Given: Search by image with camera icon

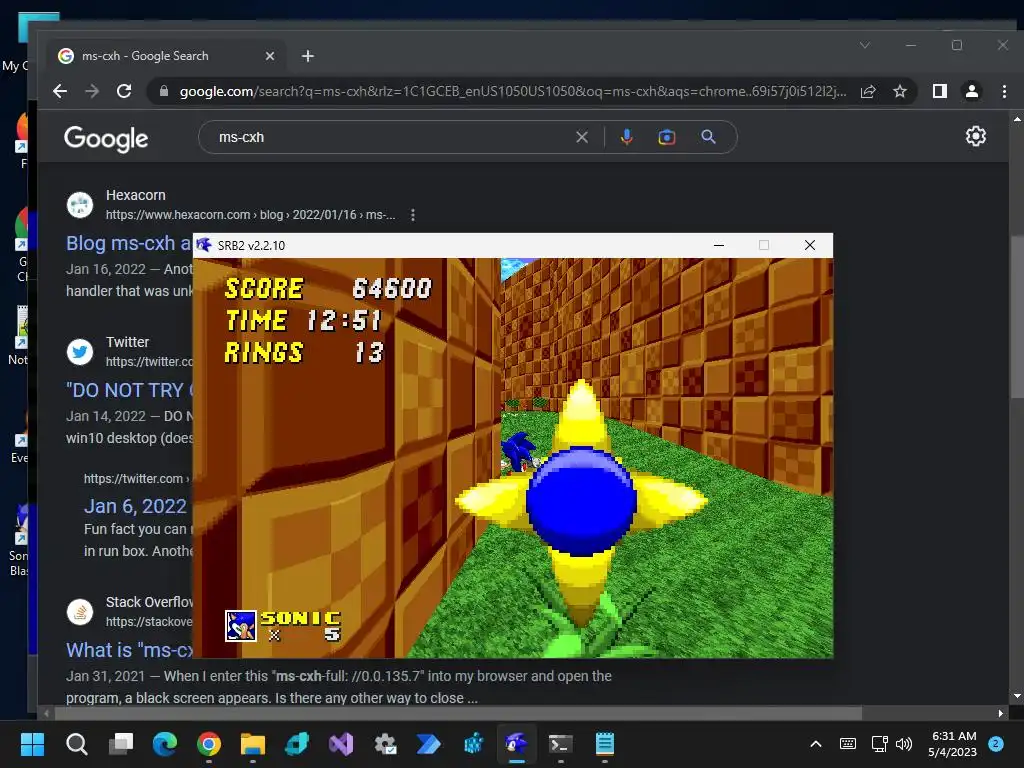Looking at the screenshot, I should (x=667, y=137).
